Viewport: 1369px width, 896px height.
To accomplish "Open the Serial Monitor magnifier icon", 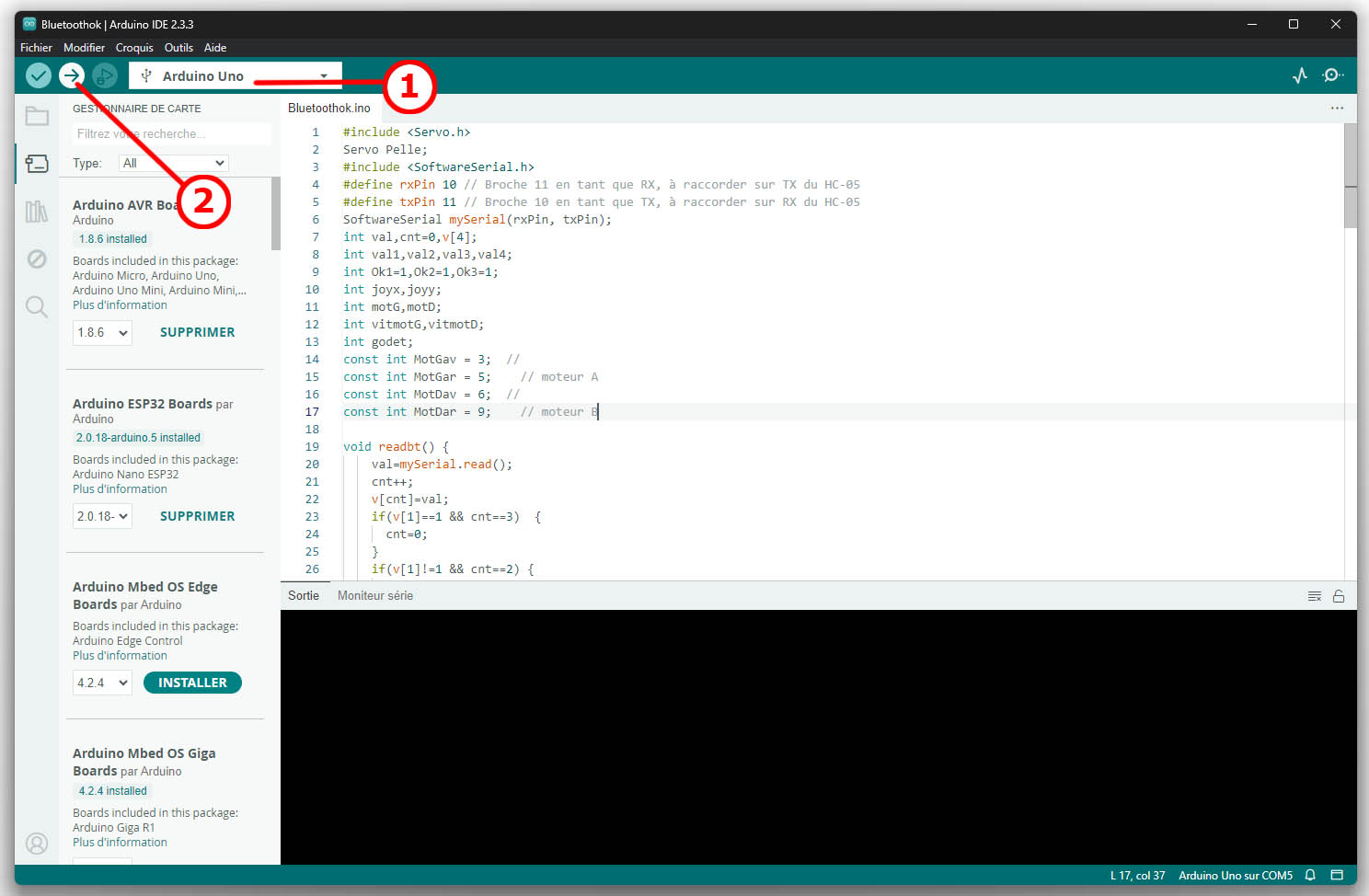I will 1332,75.
